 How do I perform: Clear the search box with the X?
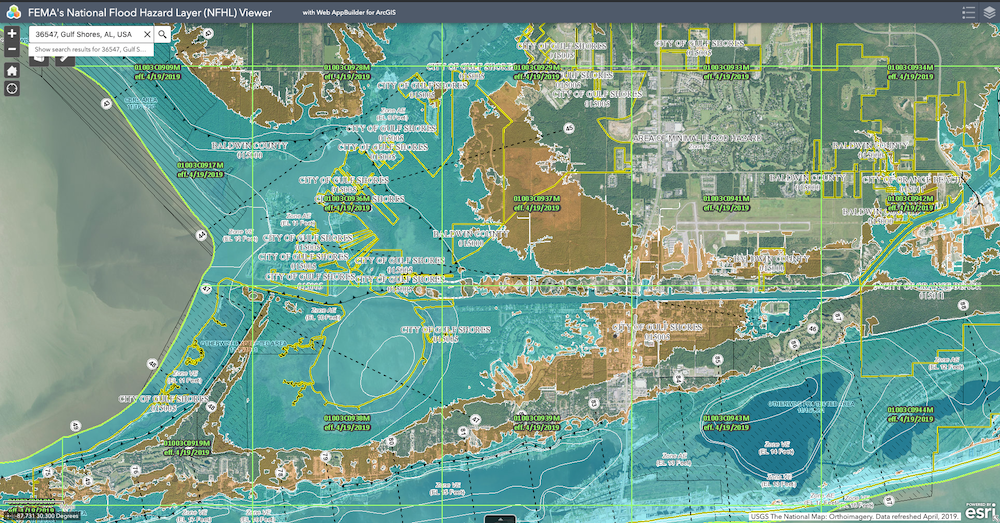click(x=147, y=34)
